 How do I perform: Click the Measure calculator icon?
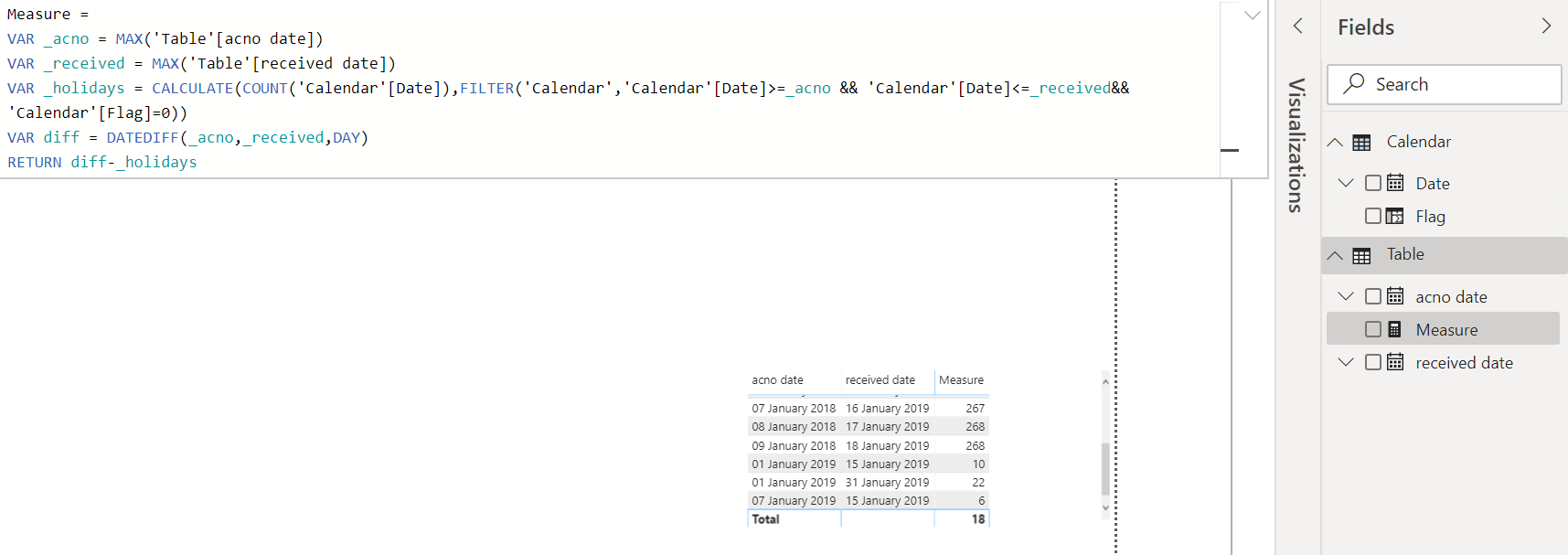click(1395, 329)
